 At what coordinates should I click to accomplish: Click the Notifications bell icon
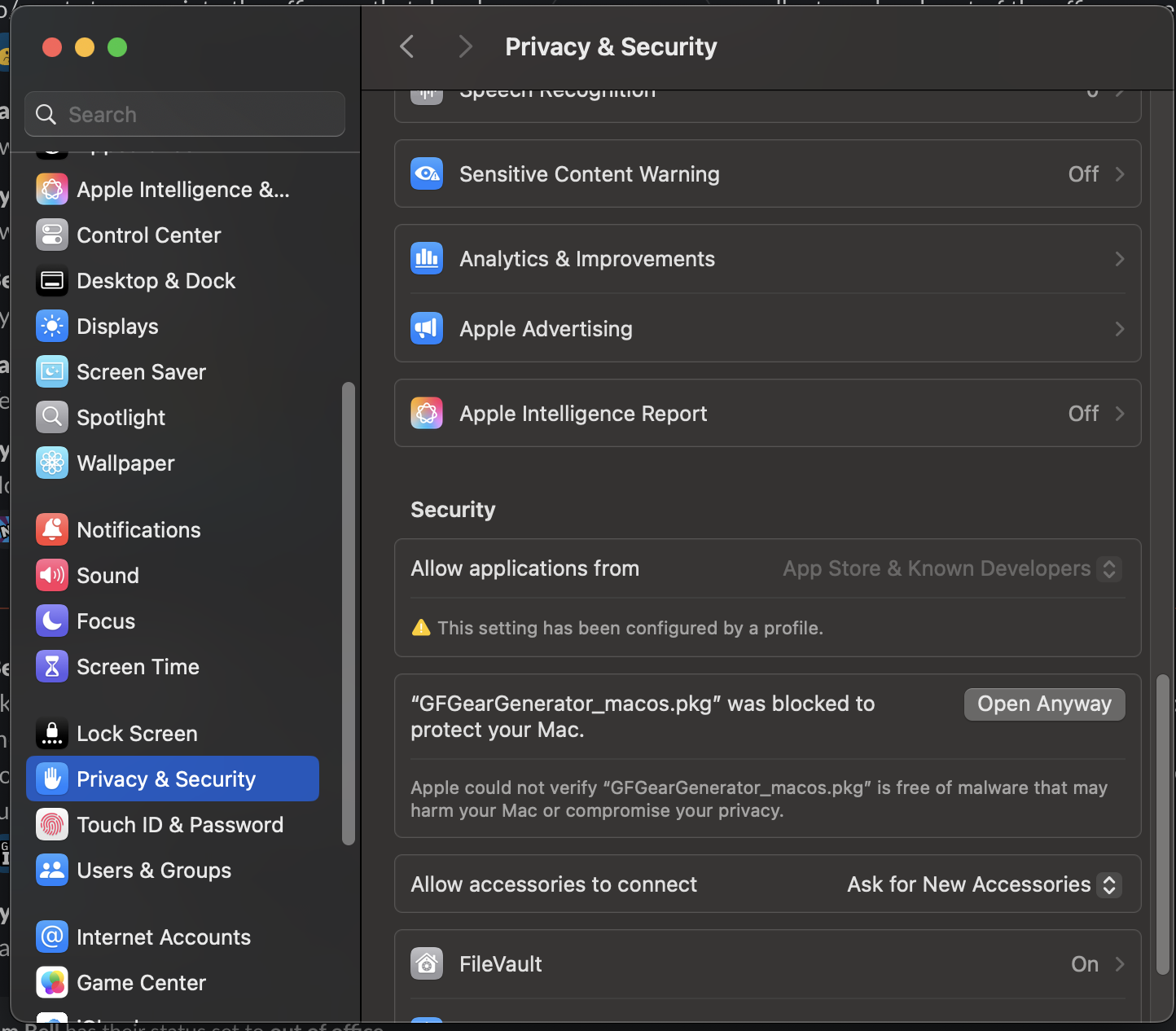(x=52, y=529)
